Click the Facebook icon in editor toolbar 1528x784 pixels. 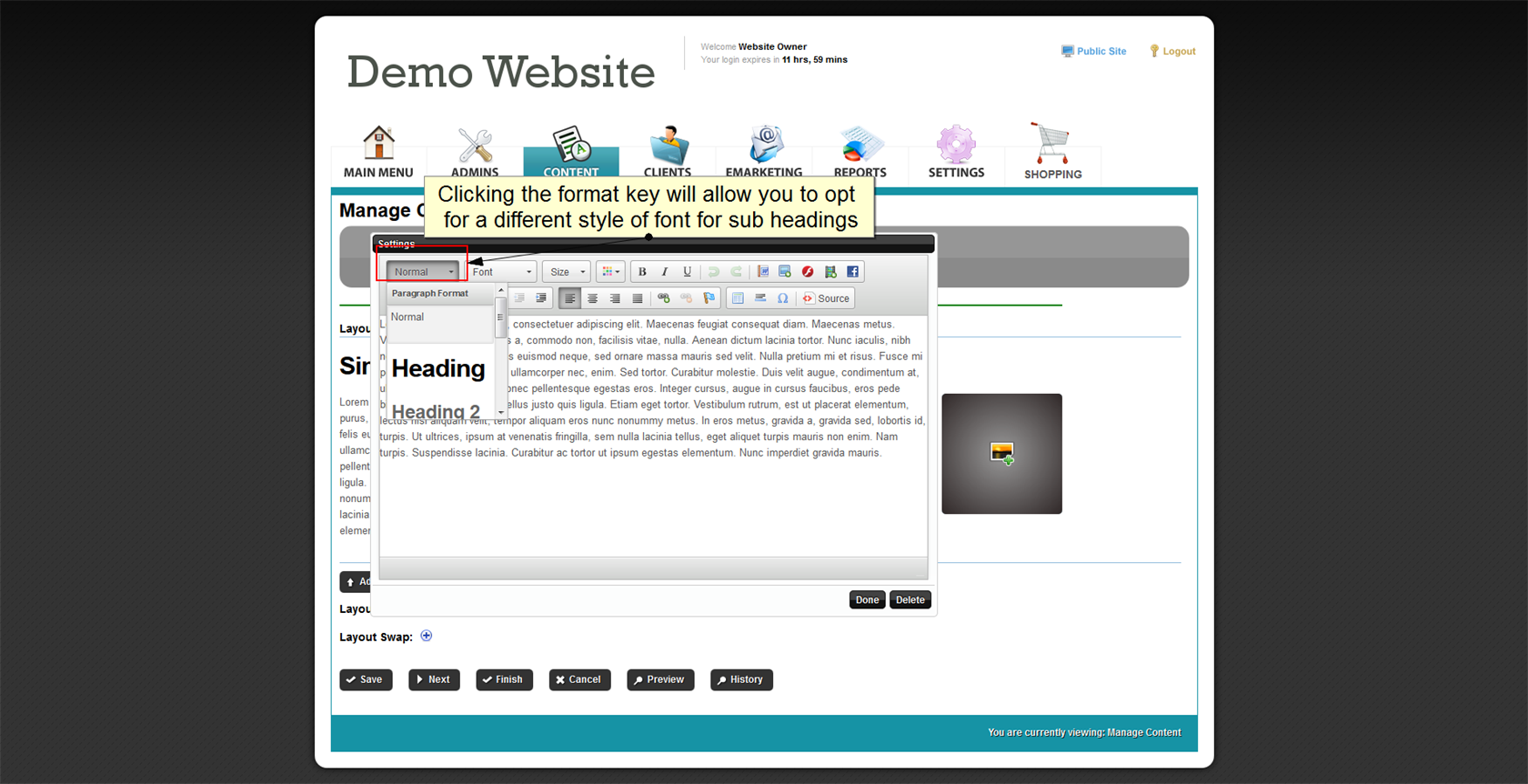click(852, 272)
